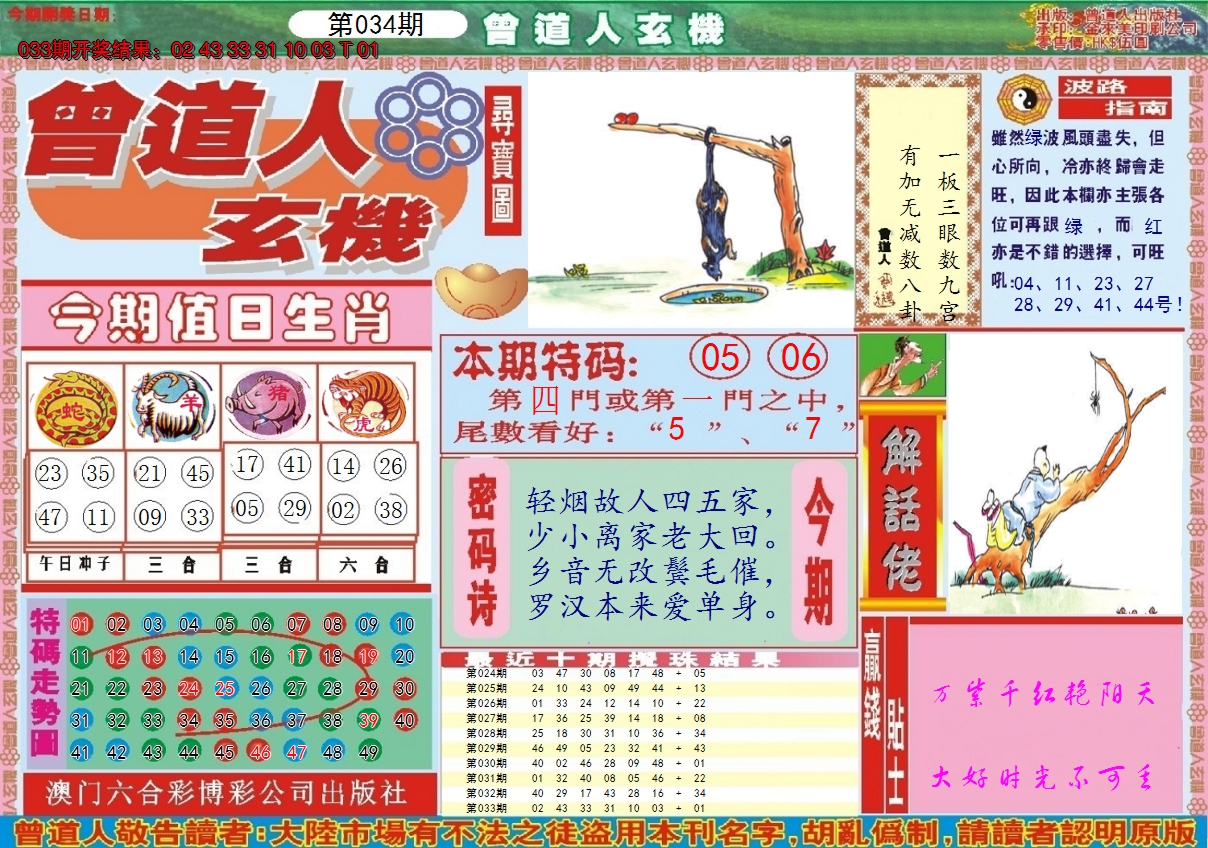
Task: Click ball 40 in the trend chart
Action: point(404,720)
